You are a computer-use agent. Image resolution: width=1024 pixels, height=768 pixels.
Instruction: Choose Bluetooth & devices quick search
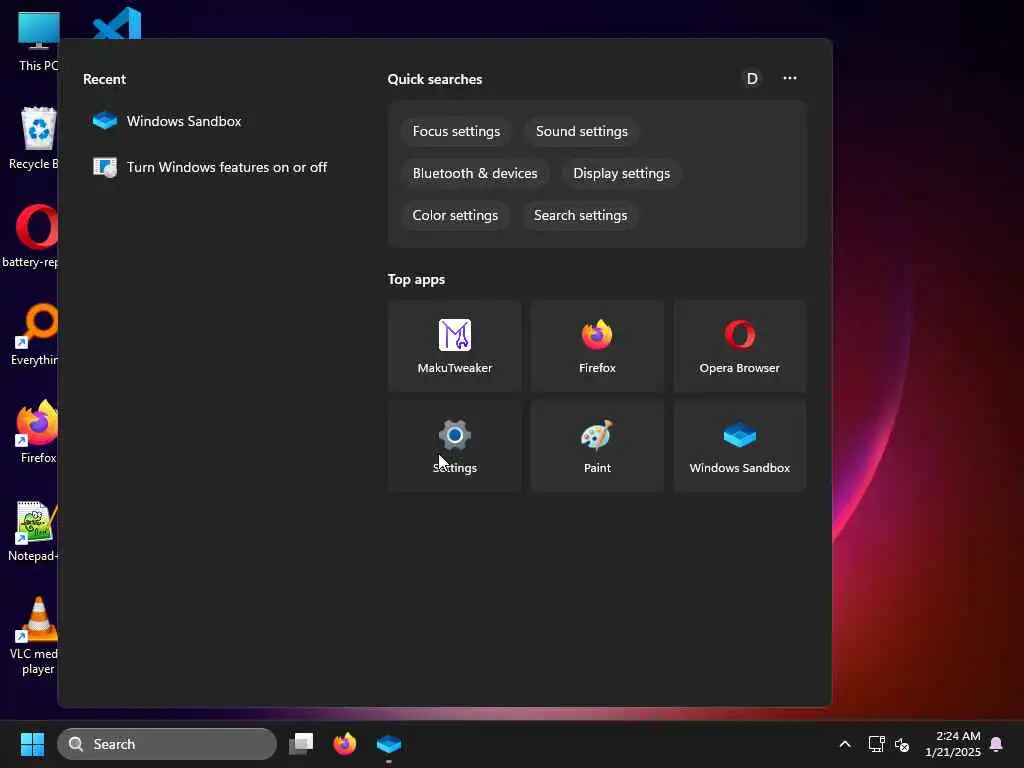point(475,173)
